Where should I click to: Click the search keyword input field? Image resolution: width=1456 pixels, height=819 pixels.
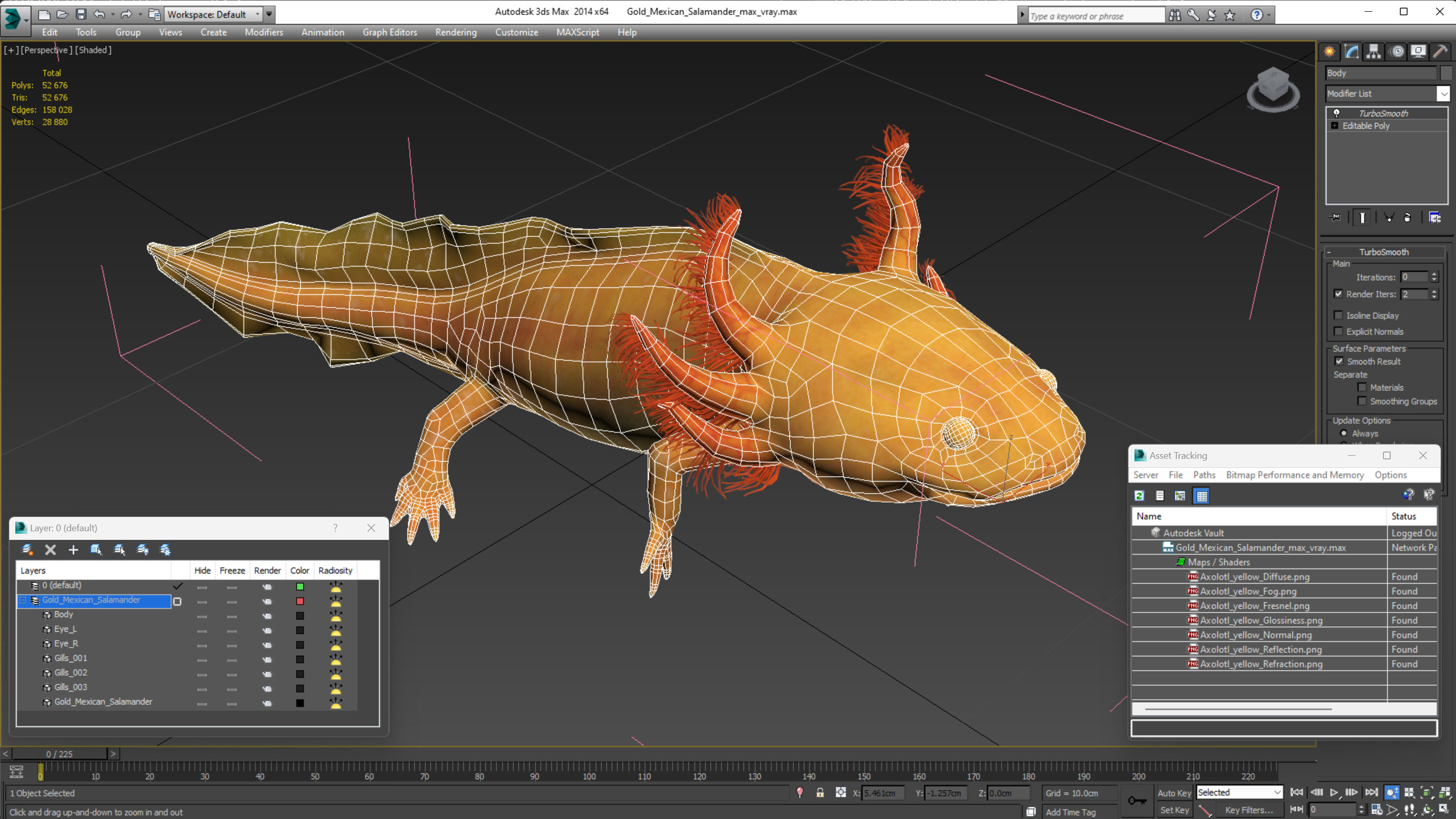(1096, 16)
